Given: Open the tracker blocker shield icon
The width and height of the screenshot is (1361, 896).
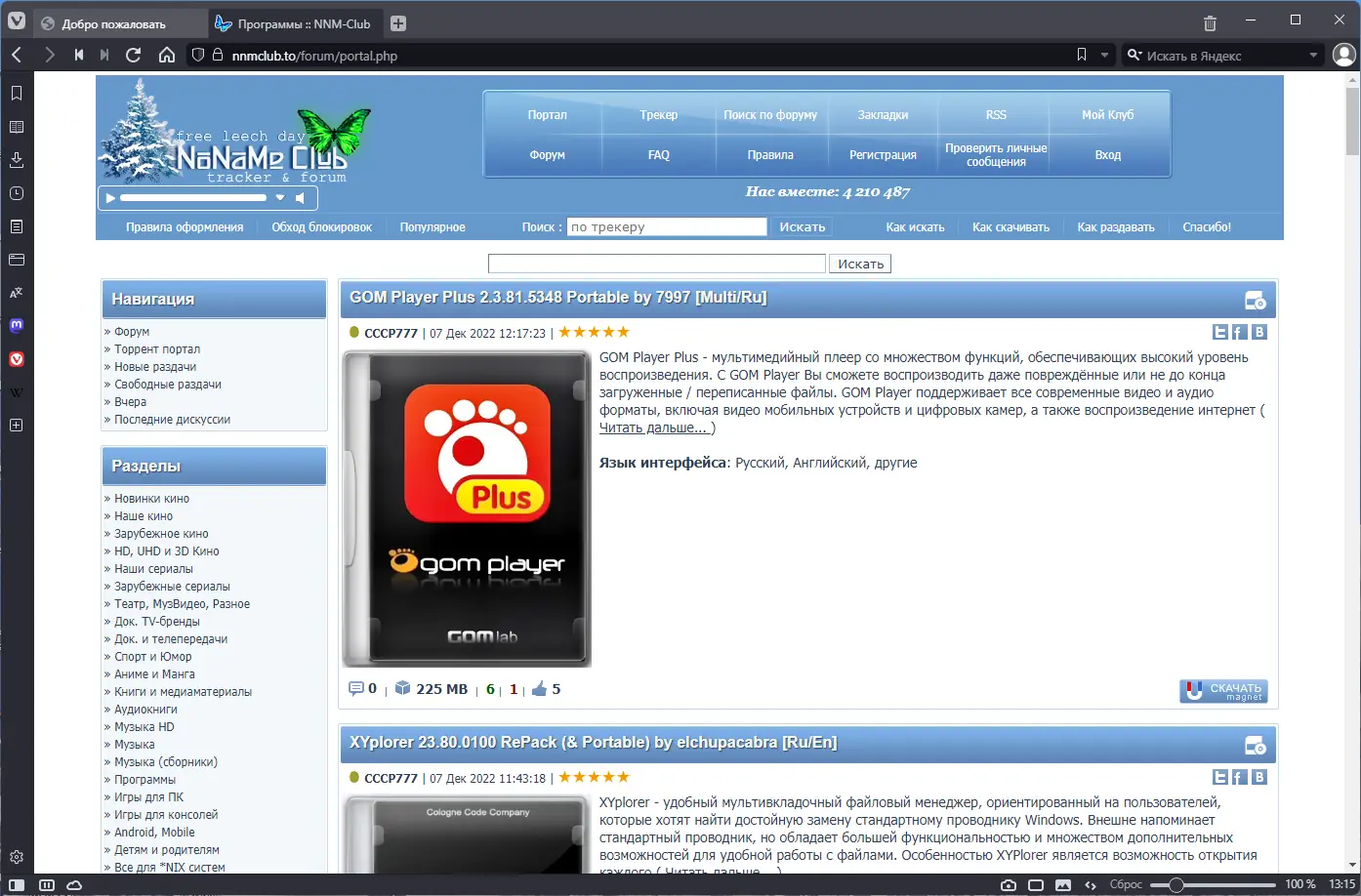Looking at the screenshot, I should click(x=198, y=55).
